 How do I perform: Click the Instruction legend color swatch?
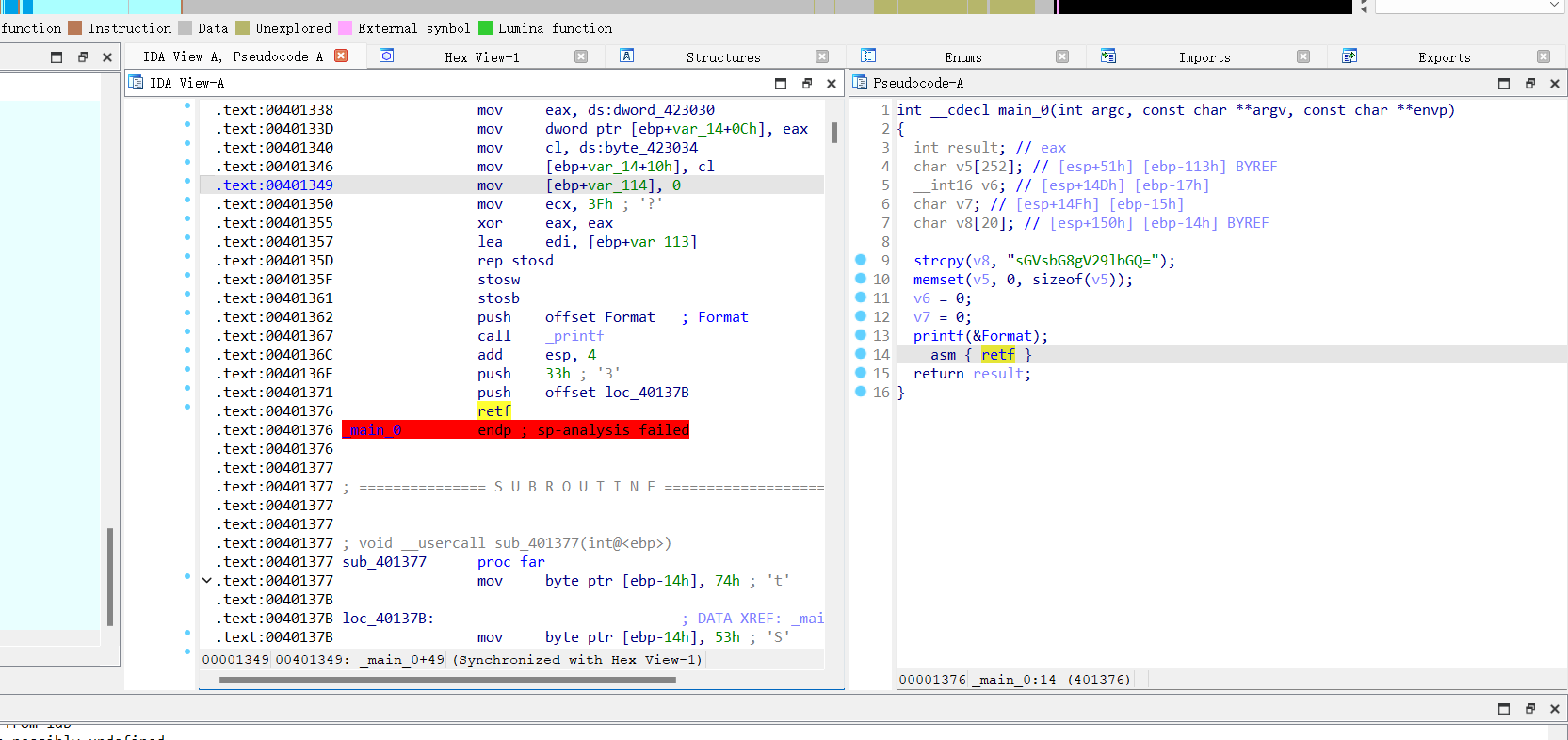74,28
